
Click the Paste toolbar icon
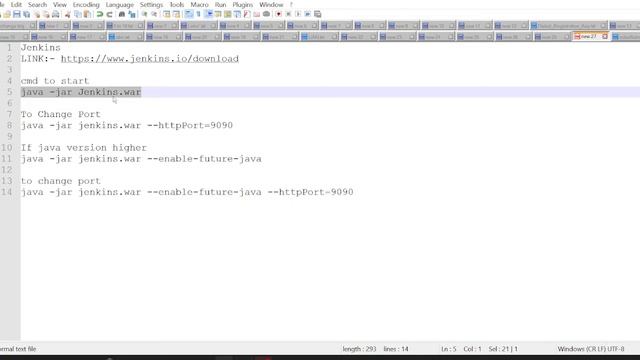click(x=87, y=14)
